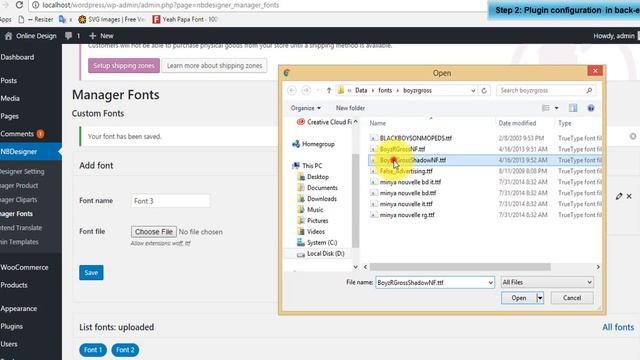Click the Open button split arrow

pos(540,298)
